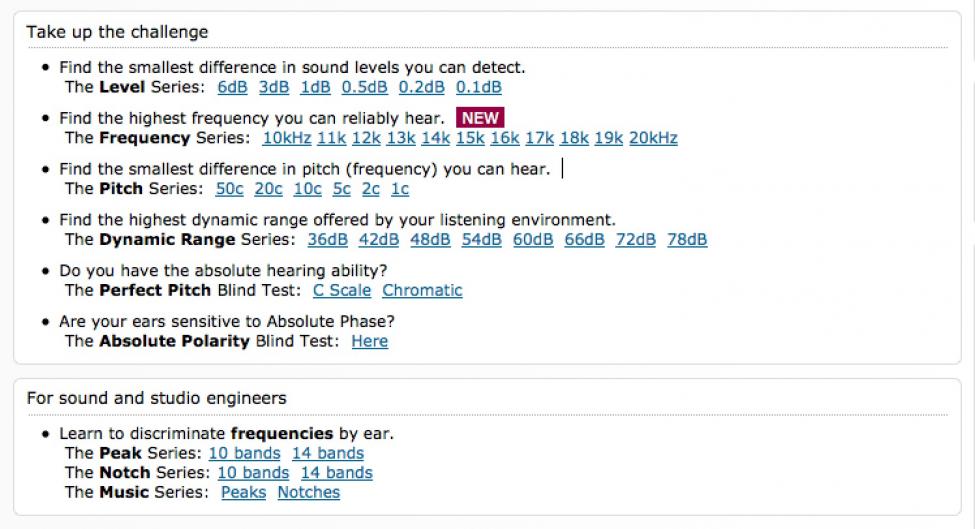The image size is (975, 529).
Task: Open the 15k frequency test link
Action: click(x=470, y=138)
